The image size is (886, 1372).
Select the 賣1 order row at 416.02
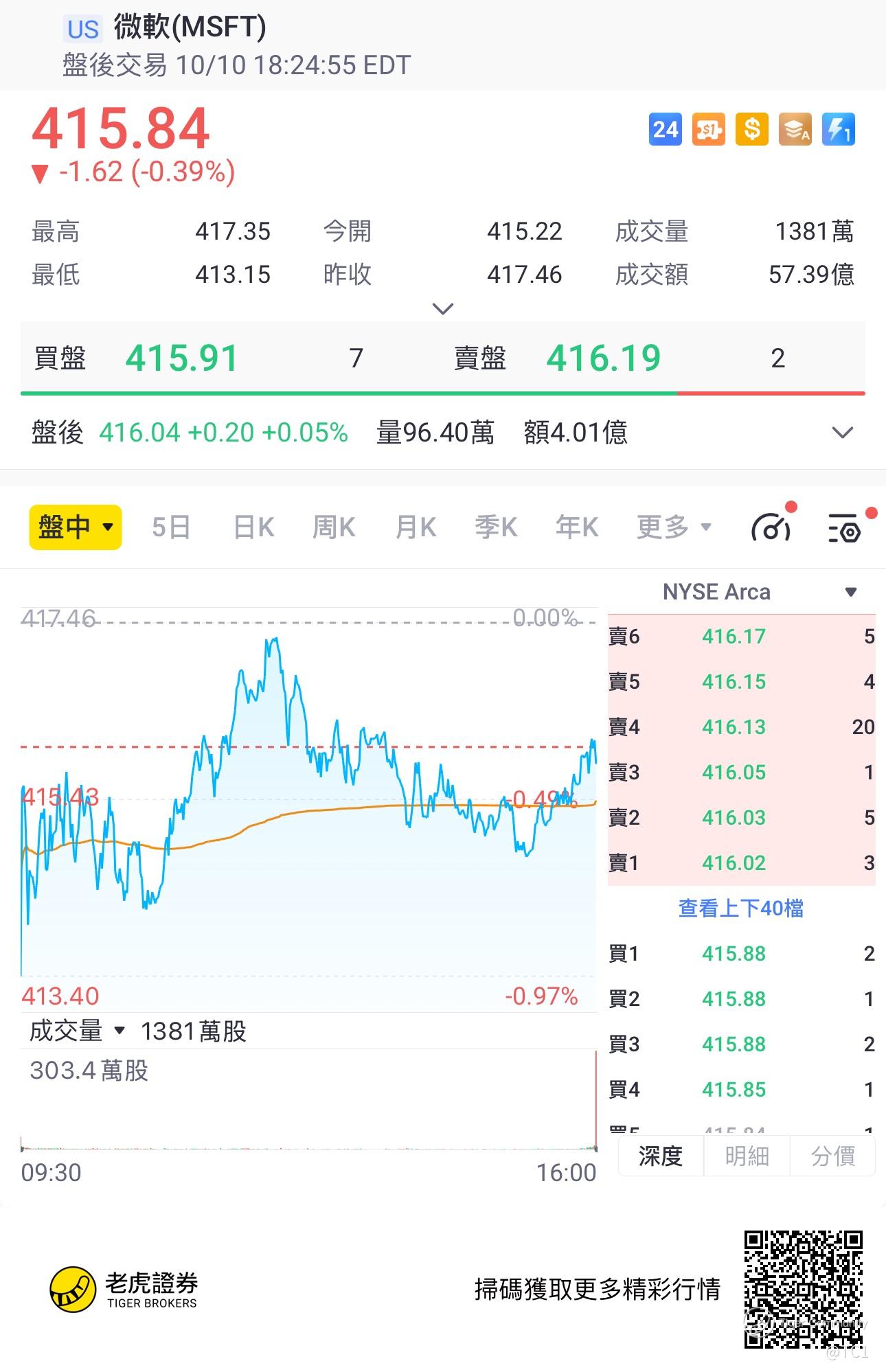[x=742, y=863]
